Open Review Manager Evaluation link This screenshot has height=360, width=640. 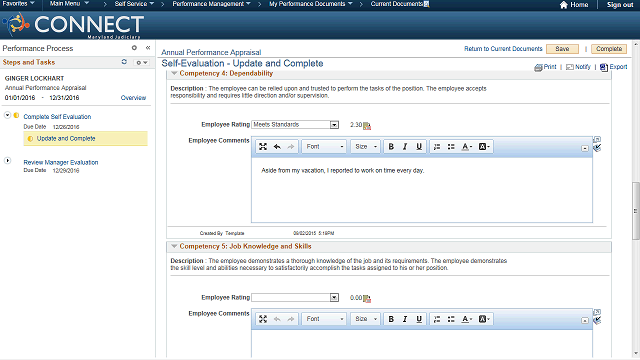(61, 162)
